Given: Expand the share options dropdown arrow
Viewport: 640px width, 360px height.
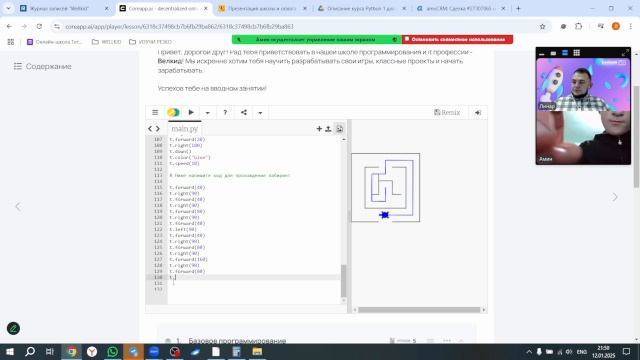Looking at the screenshot, I should pos(260,113).
